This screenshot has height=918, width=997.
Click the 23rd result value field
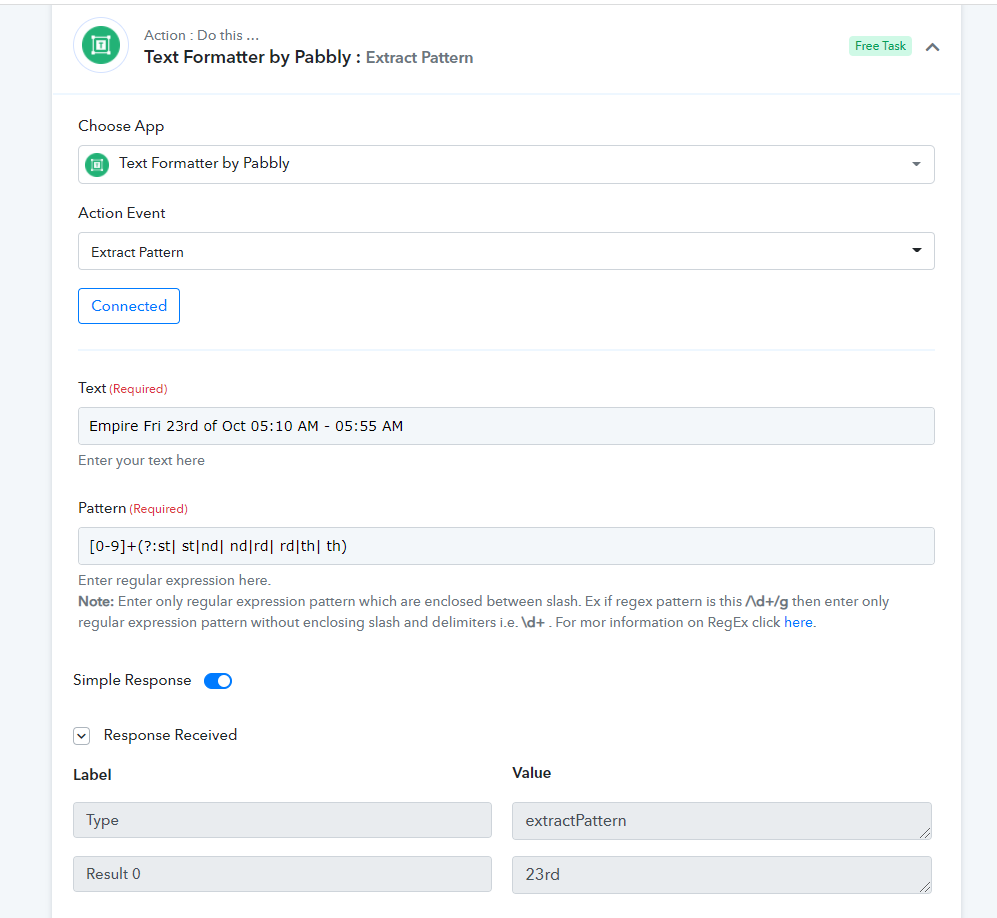pos(722,875)
